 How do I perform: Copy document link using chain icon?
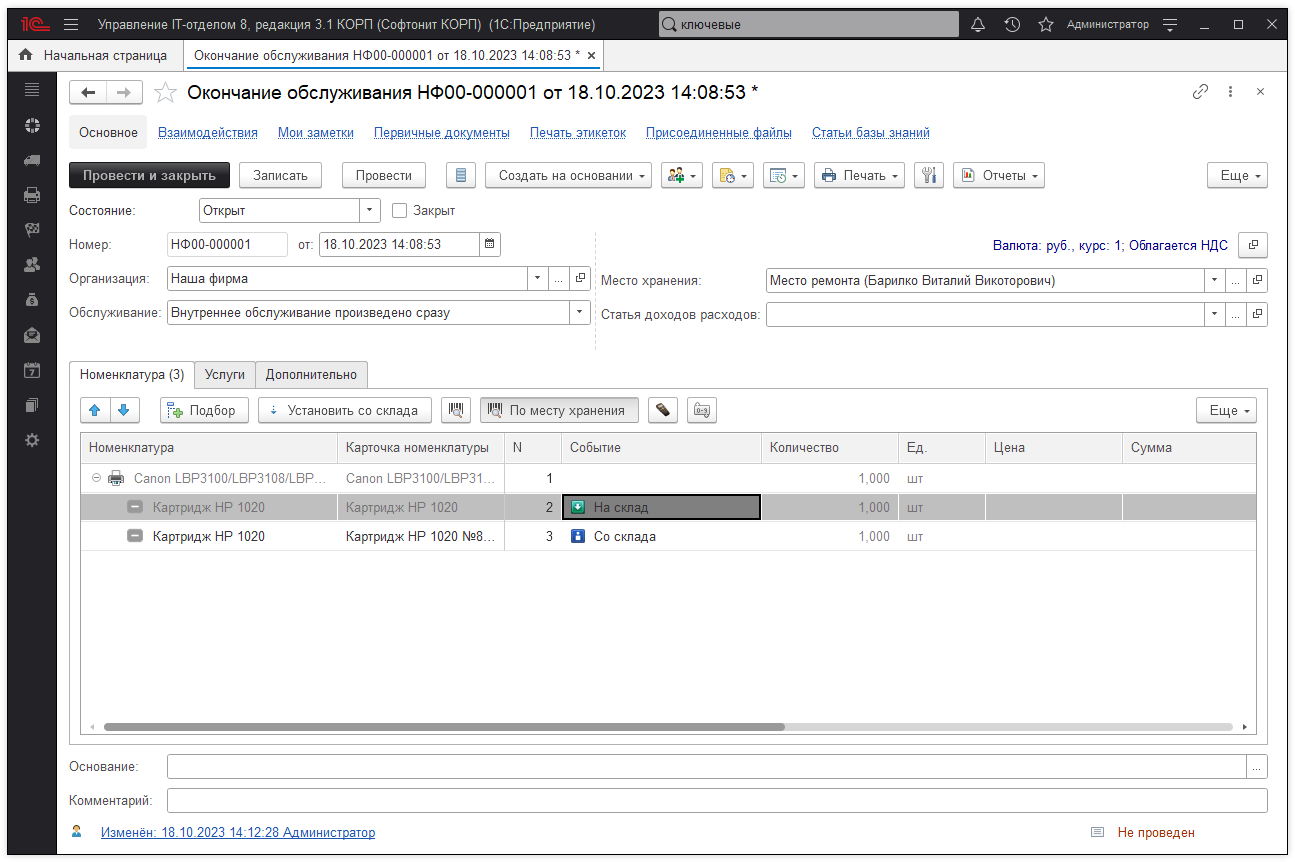[x=1200, y=92]
